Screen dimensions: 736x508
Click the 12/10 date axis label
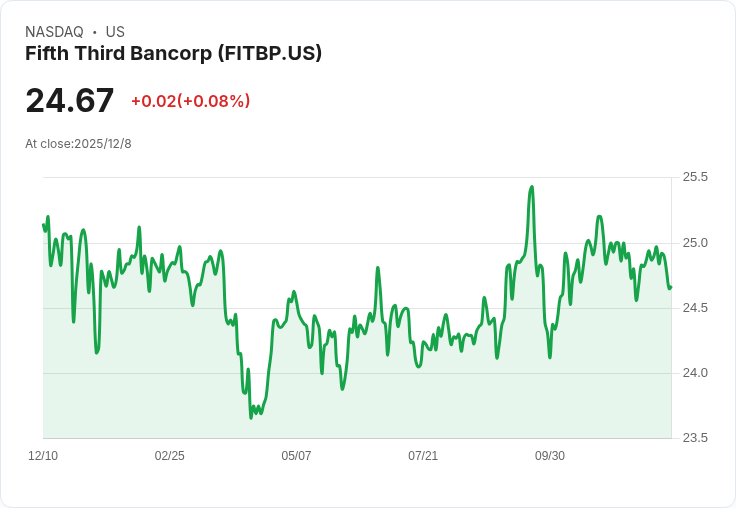coord(43,455)
